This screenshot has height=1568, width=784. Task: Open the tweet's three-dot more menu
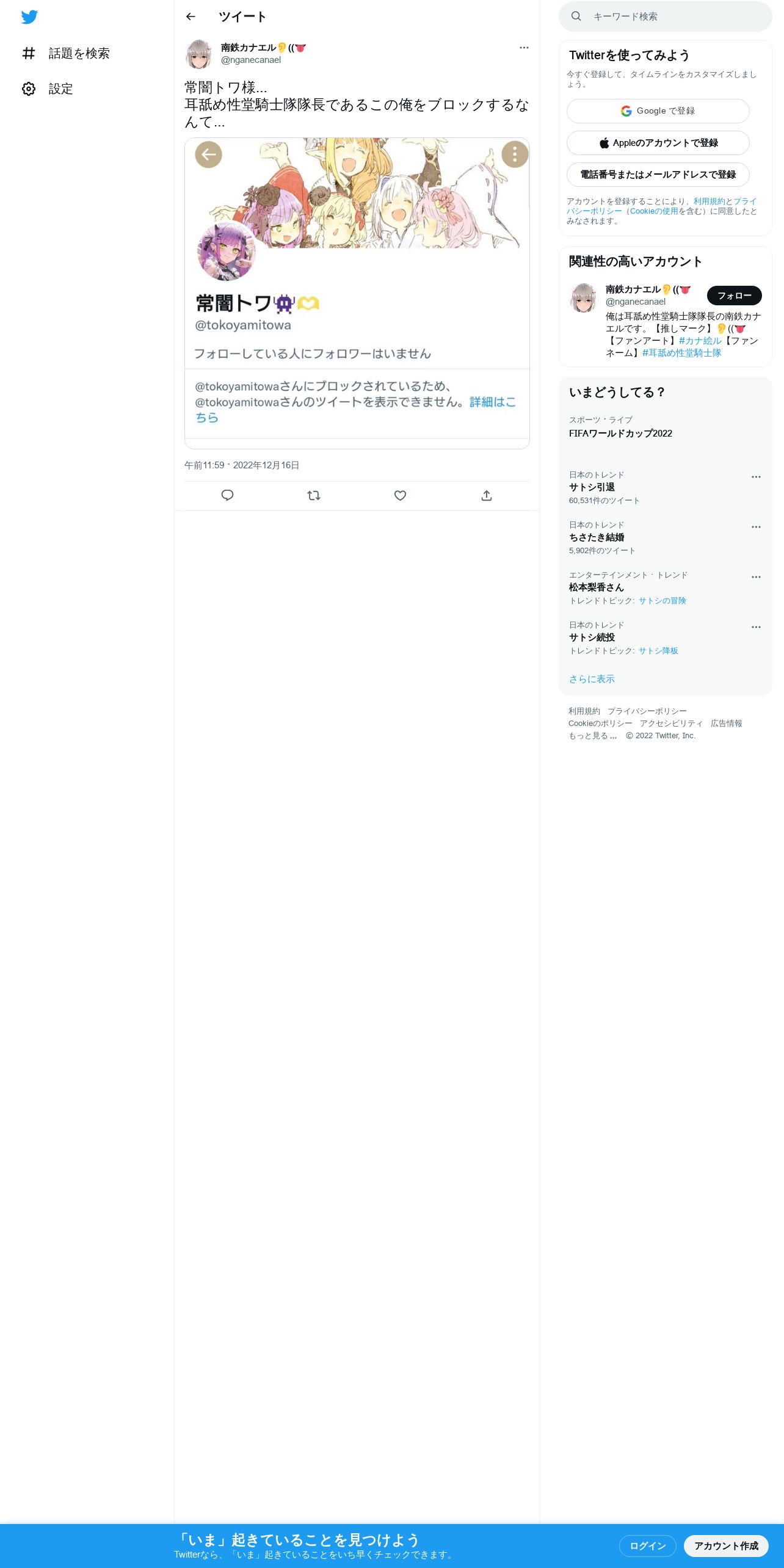(524, 48)
